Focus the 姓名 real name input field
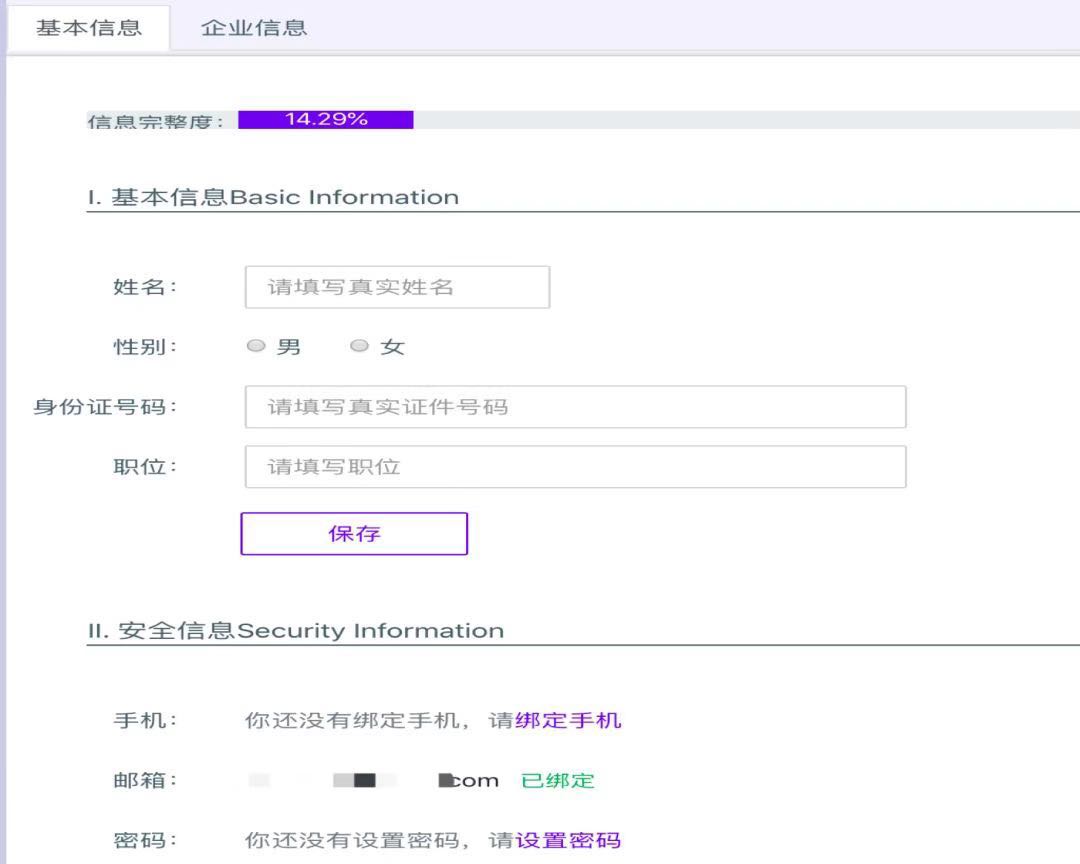 click(397, 287)
